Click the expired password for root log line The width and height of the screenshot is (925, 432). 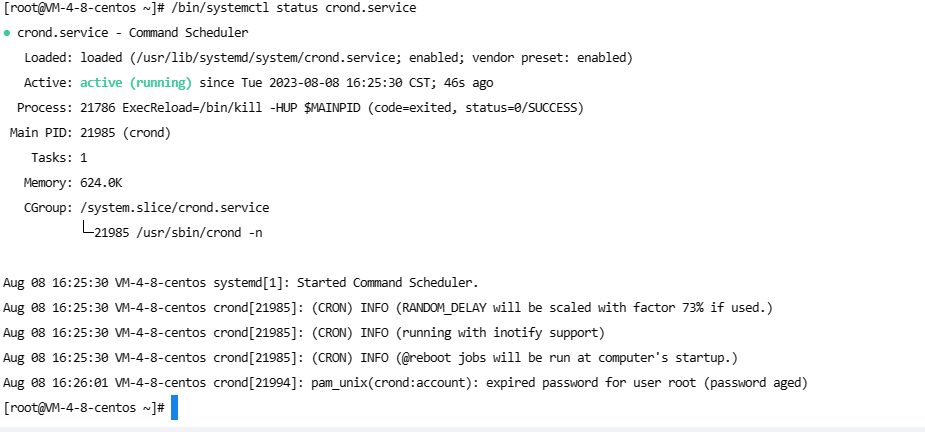click(405, 383)
